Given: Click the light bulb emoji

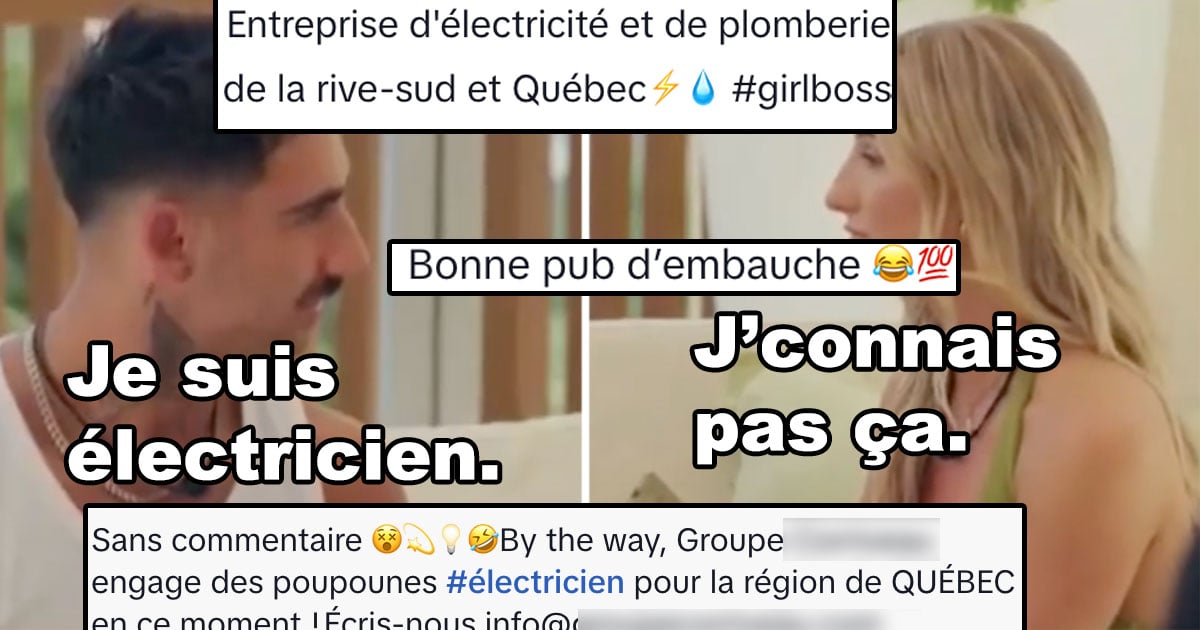Looking at the screenshot, I should point(450,541).
